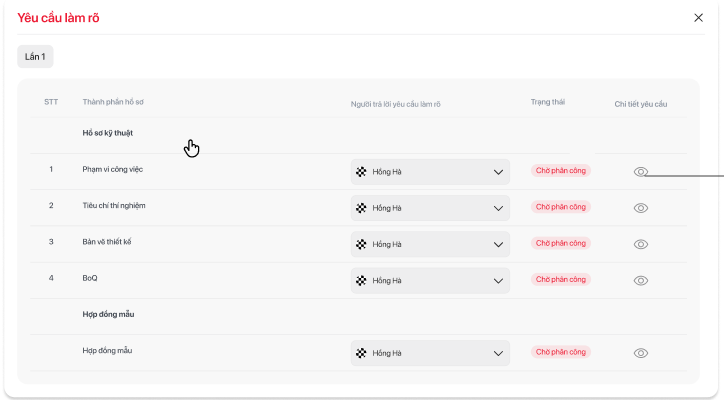The height and width of the screenshot is (400, 724).
Task: Open eye icon for Bản vẽ thiết kế
Action: [641, 244]
